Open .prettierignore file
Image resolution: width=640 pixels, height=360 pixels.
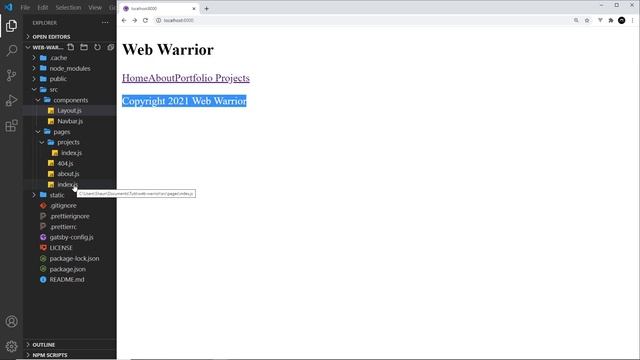point(70,216)
